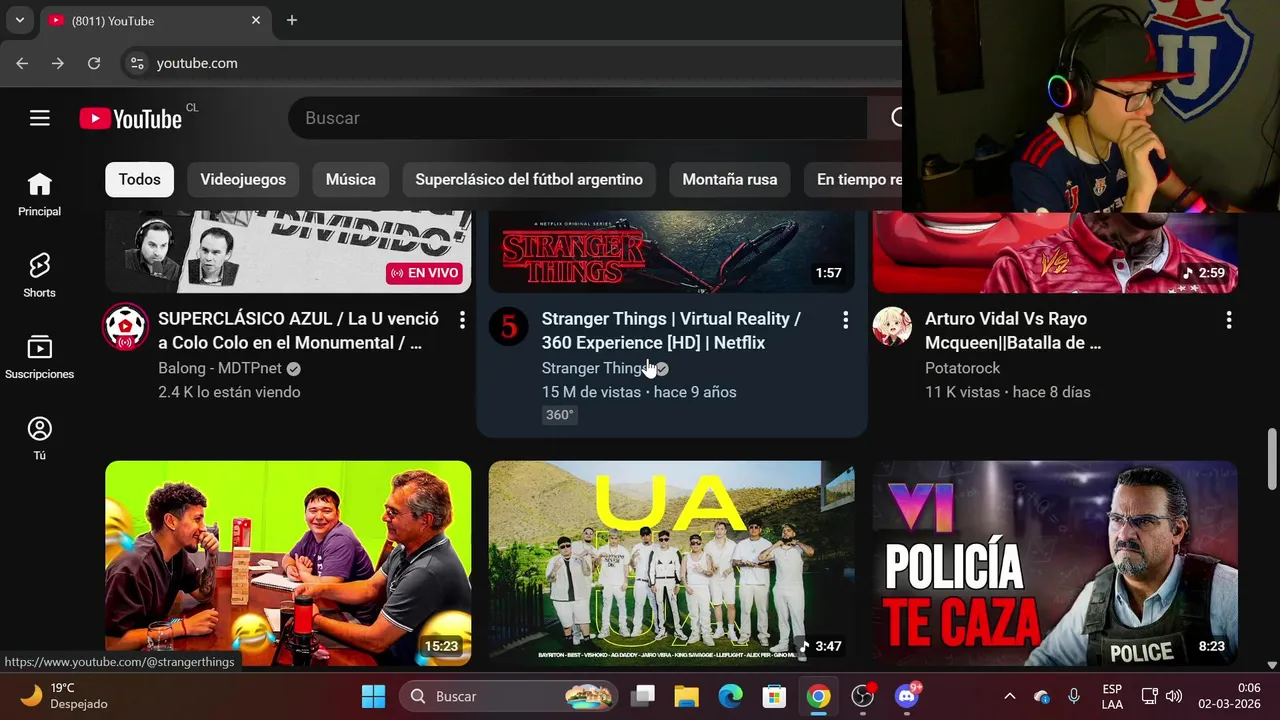Open the weather widget 19°C Despejado
The image size is (1280, 720).
point(64,696)
